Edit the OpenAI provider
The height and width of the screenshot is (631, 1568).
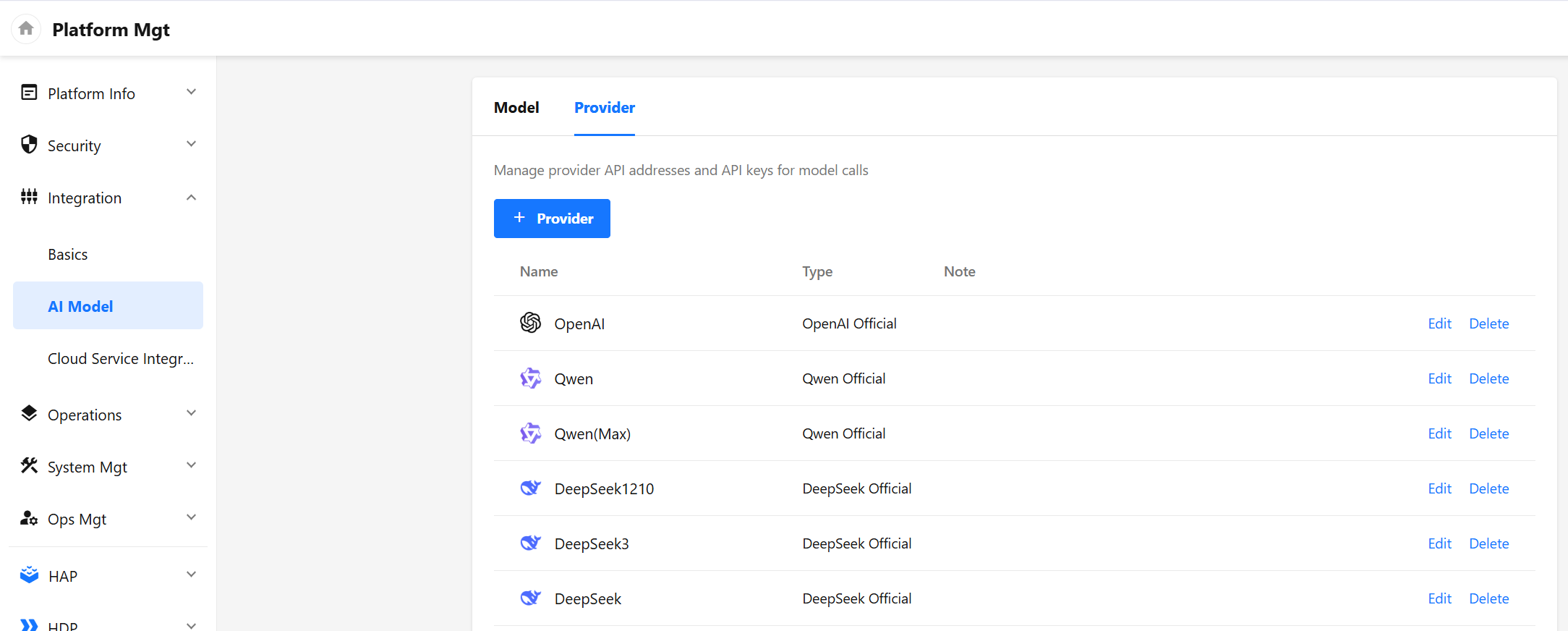pyautogui.click(x=1439, y=323)
